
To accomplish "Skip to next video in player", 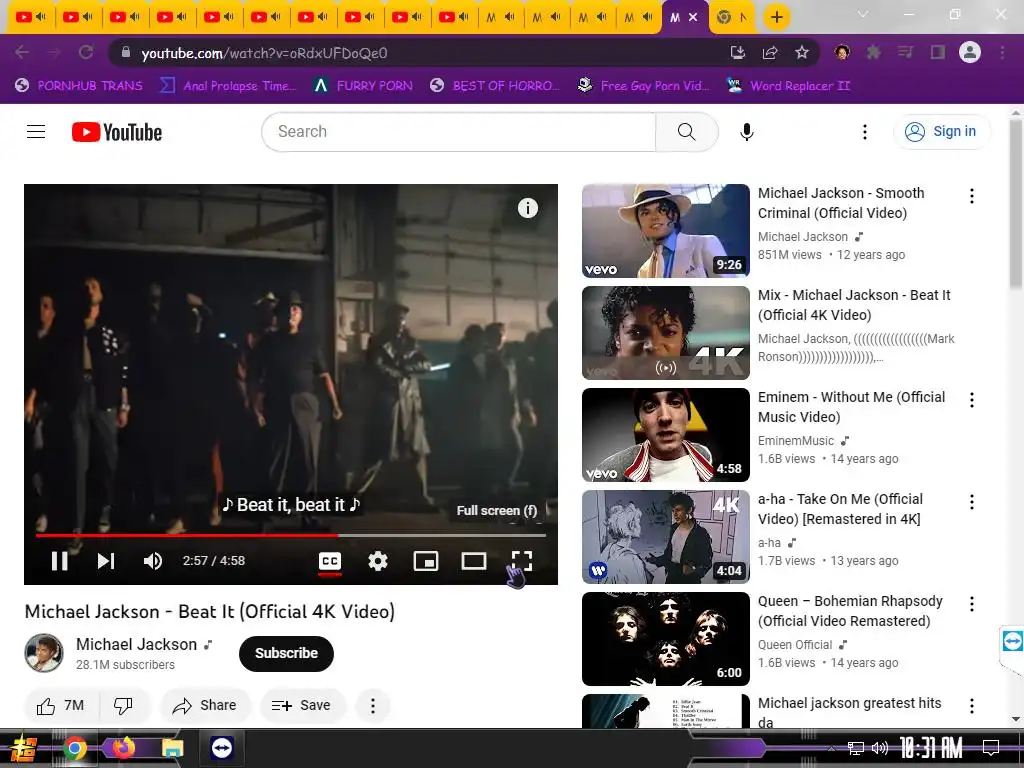I will tap(106, 561).
